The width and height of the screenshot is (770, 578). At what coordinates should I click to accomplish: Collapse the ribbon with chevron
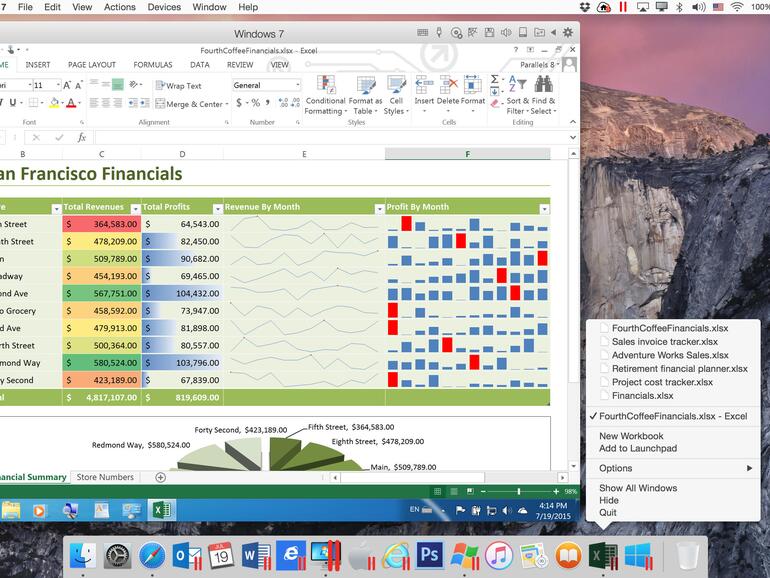pyautogui.click(x=573, y=122)
